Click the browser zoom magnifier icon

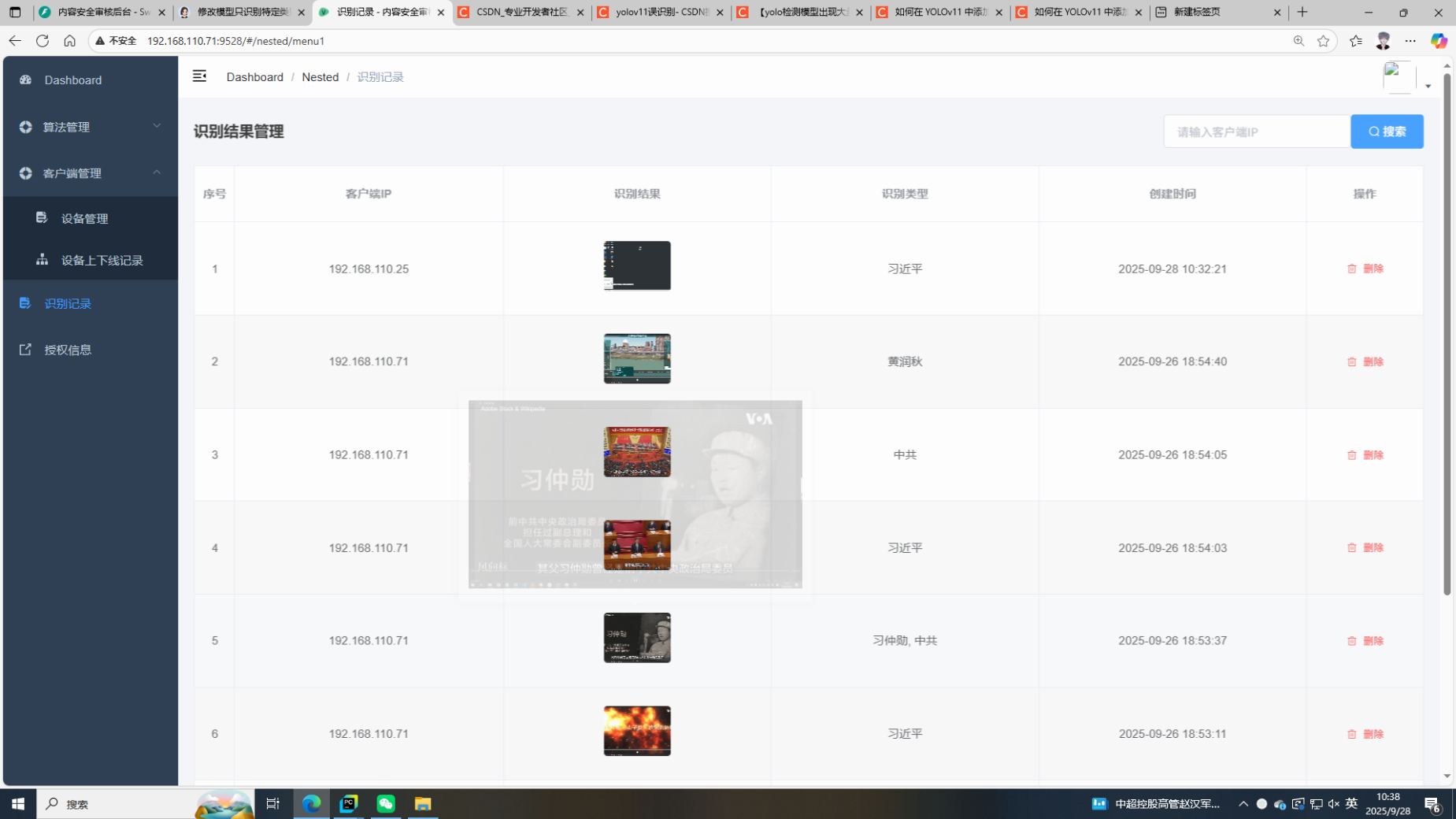coord(1299,41)
